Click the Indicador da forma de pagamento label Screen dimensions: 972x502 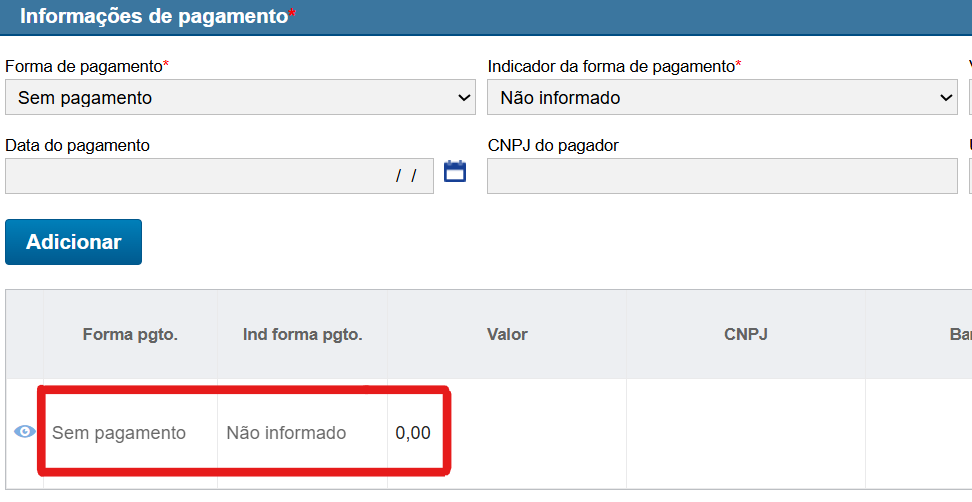pos(613,66)
